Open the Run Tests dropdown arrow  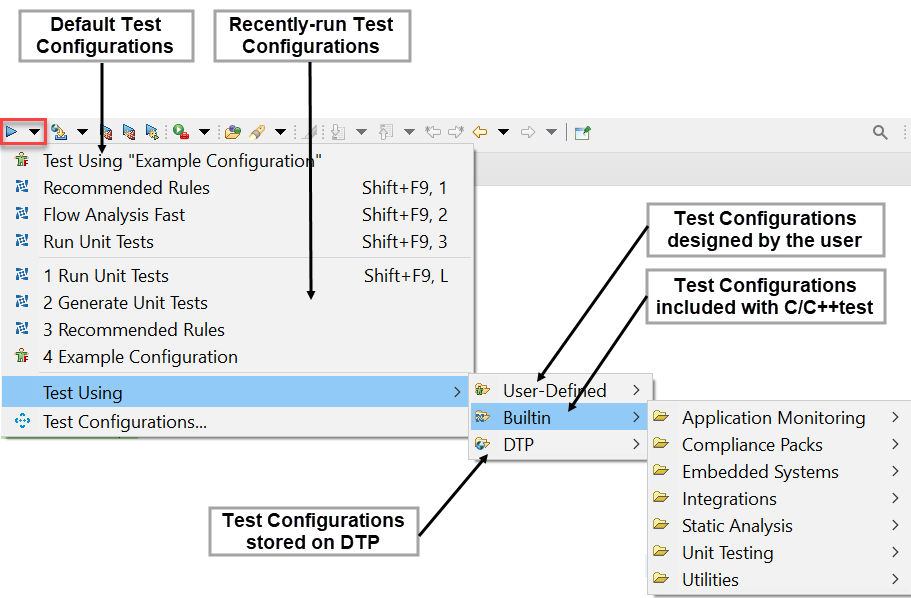(35, 133)
